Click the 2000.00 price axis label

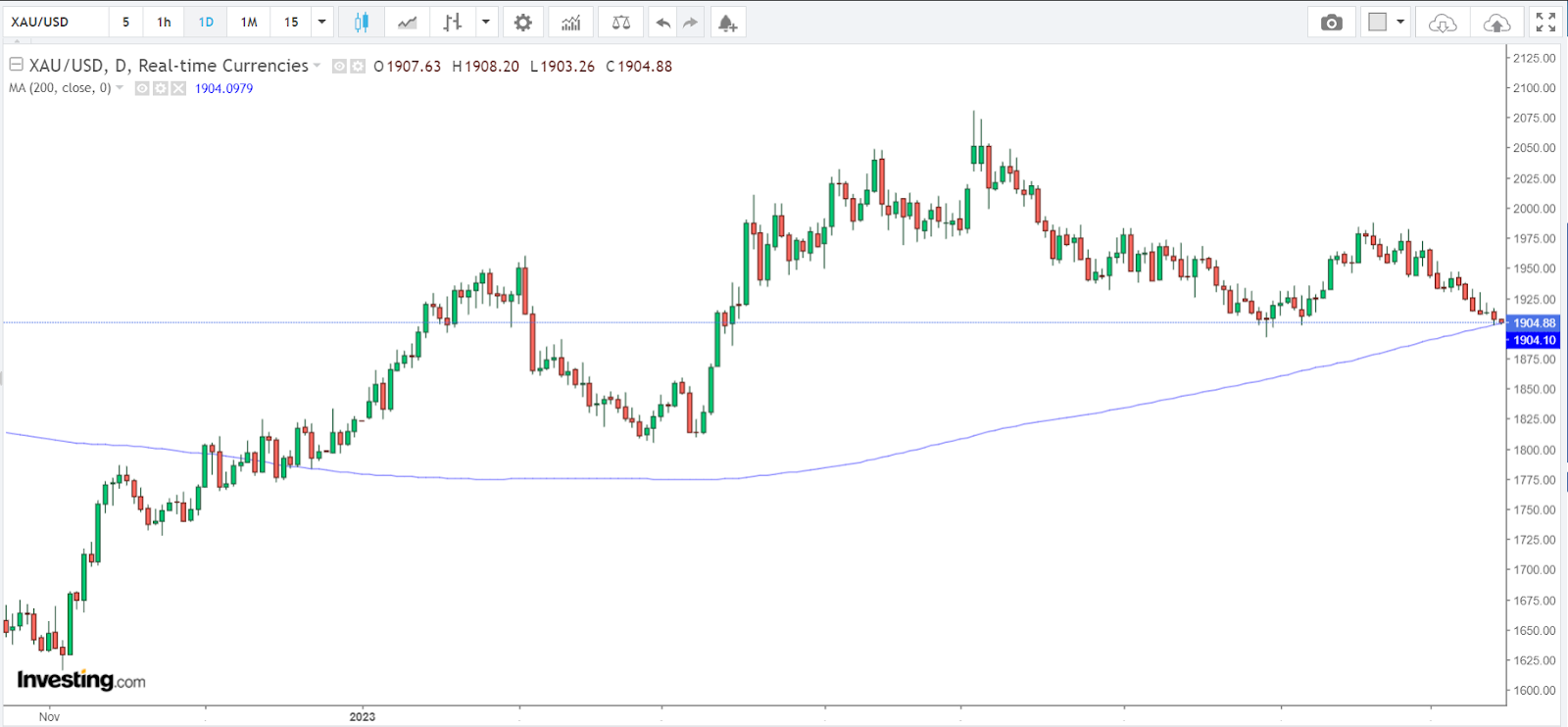pyautogui.click(x=1534, y=208)
